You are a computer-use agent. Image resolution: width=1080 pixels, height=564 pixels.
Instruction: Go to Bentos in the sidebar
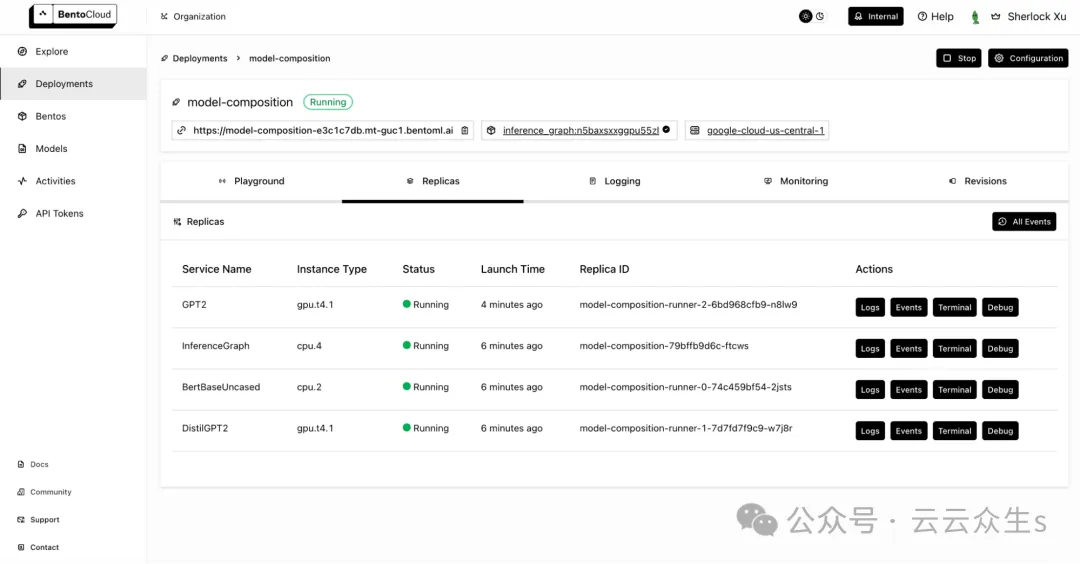[x=50, y=116]
